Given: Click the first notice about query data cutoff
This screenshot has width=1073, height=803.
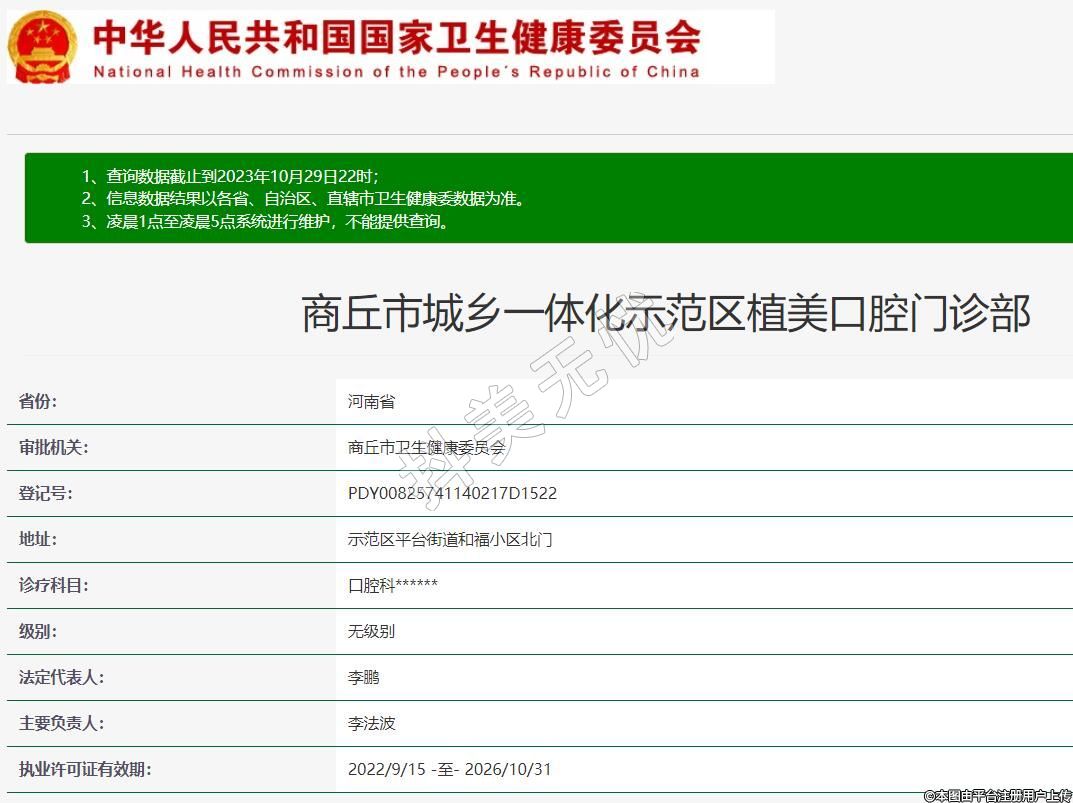Looking at the screenshot, I should (x=230, y=176).
